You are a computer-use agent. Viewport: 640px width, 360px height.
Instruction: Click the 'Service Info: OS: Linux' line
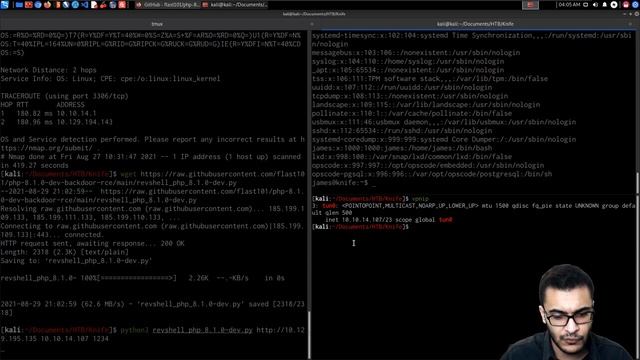110,78
